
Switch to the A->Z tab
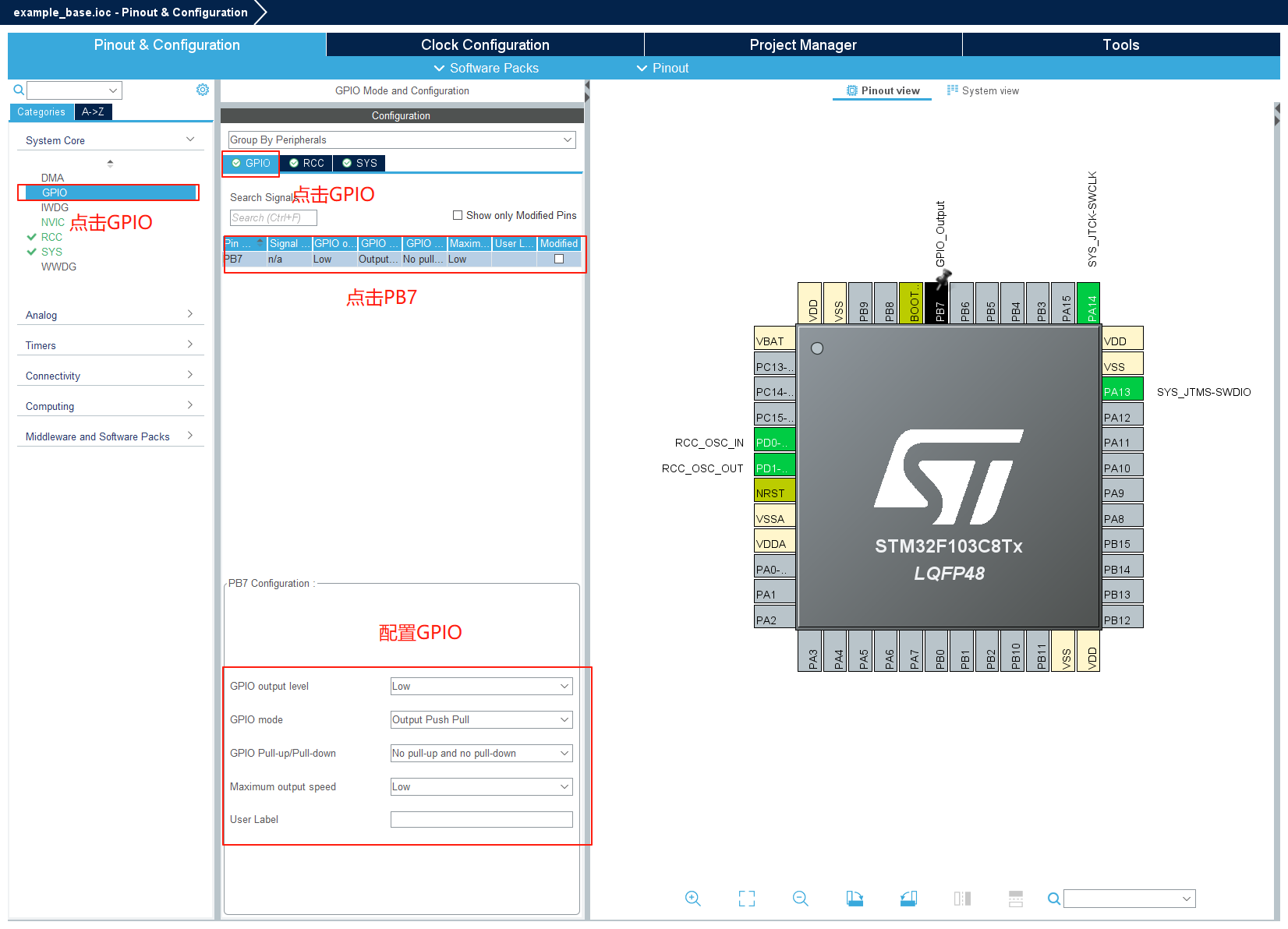coord(93,112)
